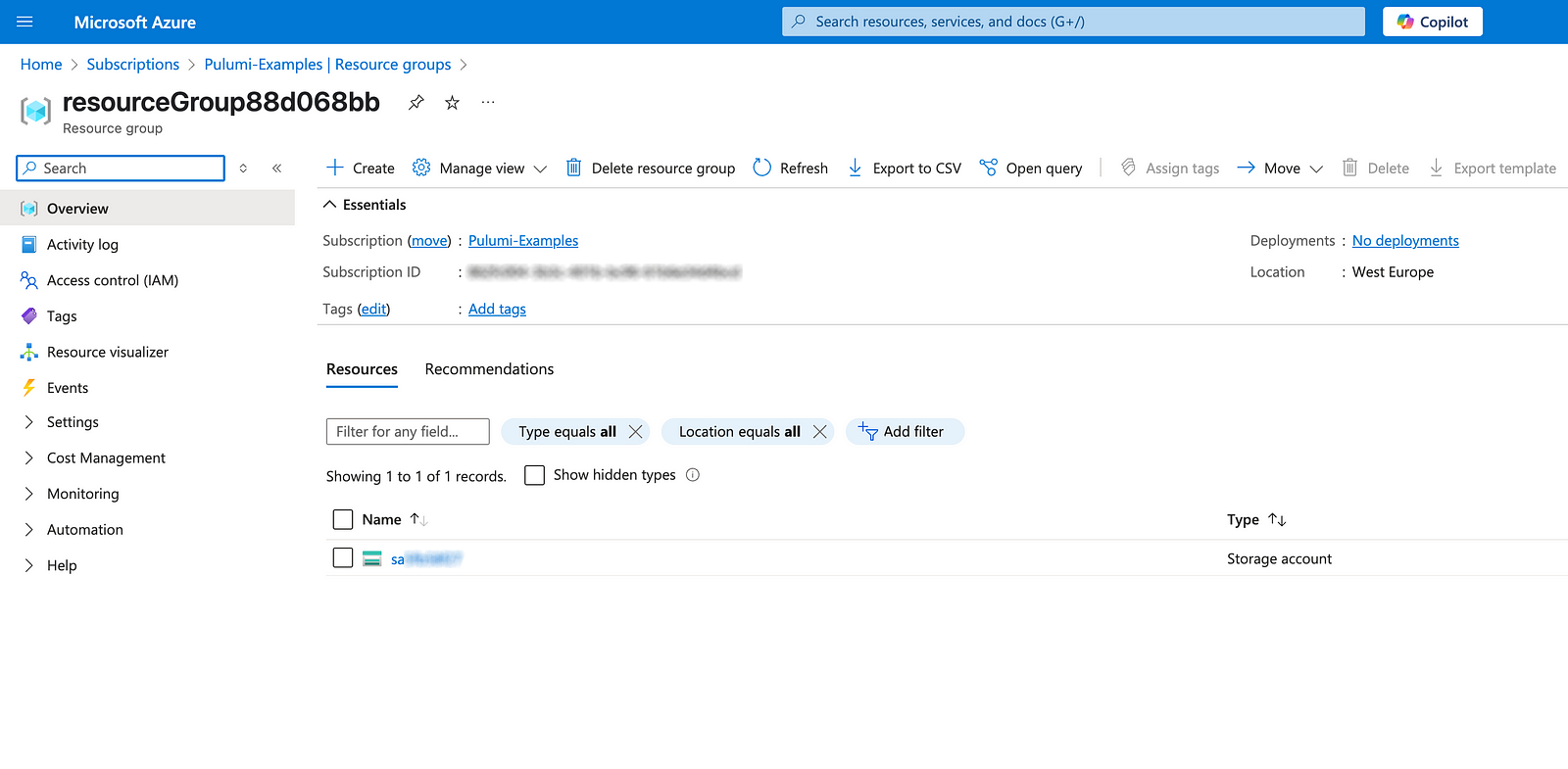Toggle the select-all resources checkbox
Image resolution: width=1568 pixels, height=769 pixels.
click(343, 519)
